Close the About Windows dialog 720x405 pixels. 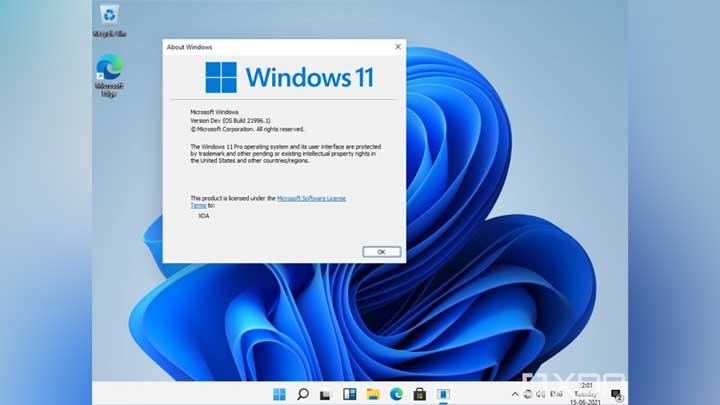[x=398, y=47]
